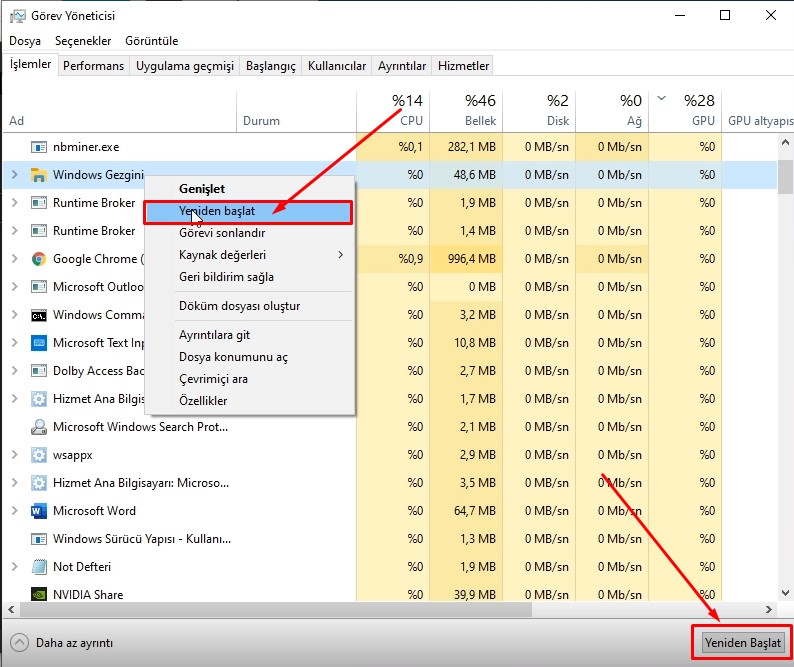Open the Ayrıntılar tab

402,66
